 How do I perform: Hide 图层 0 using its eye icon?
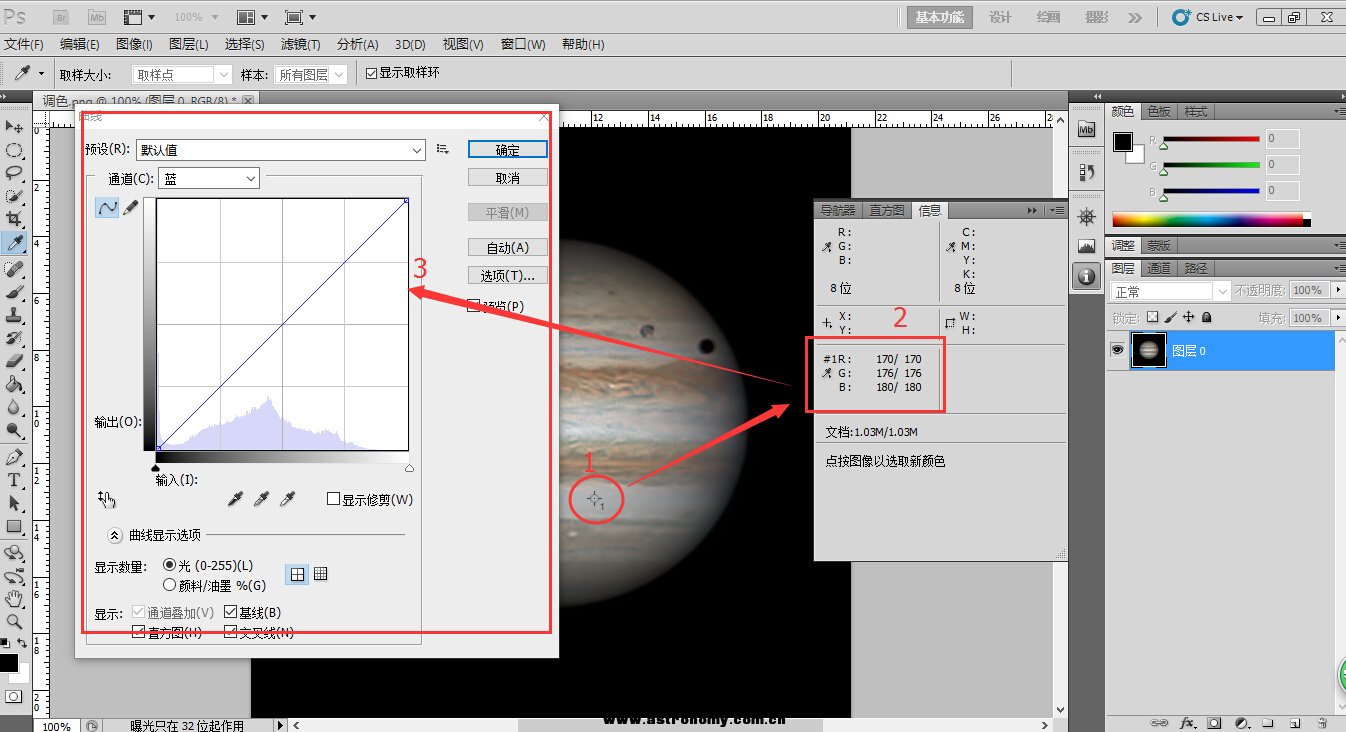pyautogui.click(x=1118, y=350)
